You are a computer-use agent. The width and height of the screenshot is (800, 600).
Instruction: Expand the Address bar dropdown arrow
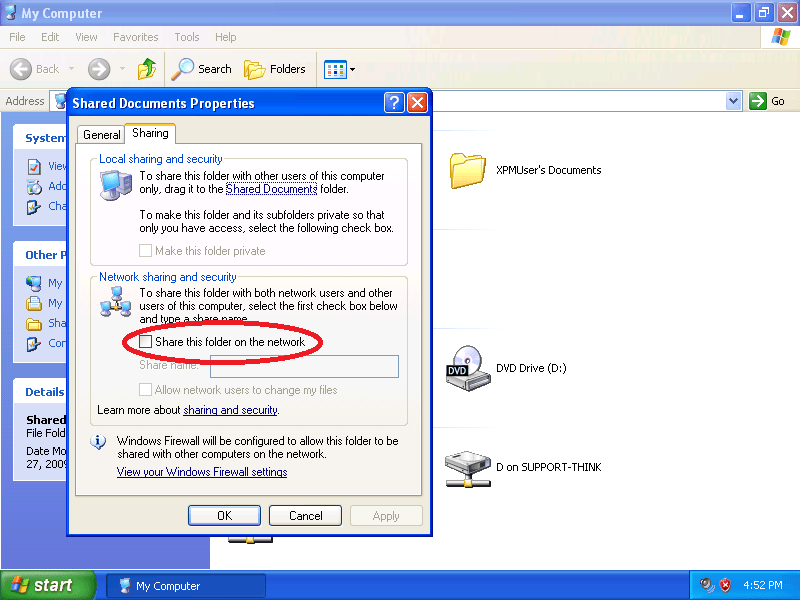point(733,101)
